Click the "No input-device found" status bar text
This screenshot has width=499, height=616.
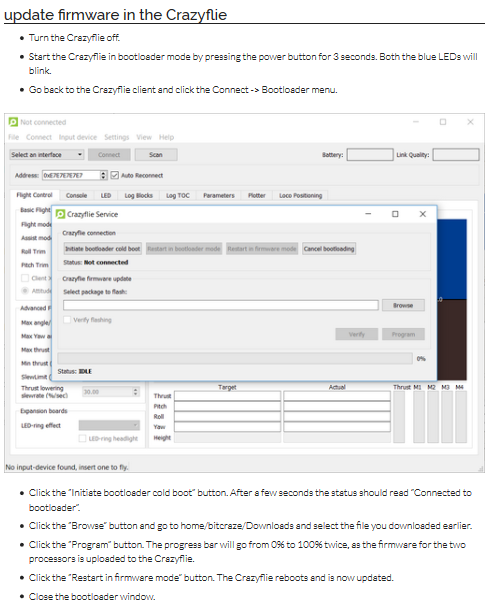point(67,467)
